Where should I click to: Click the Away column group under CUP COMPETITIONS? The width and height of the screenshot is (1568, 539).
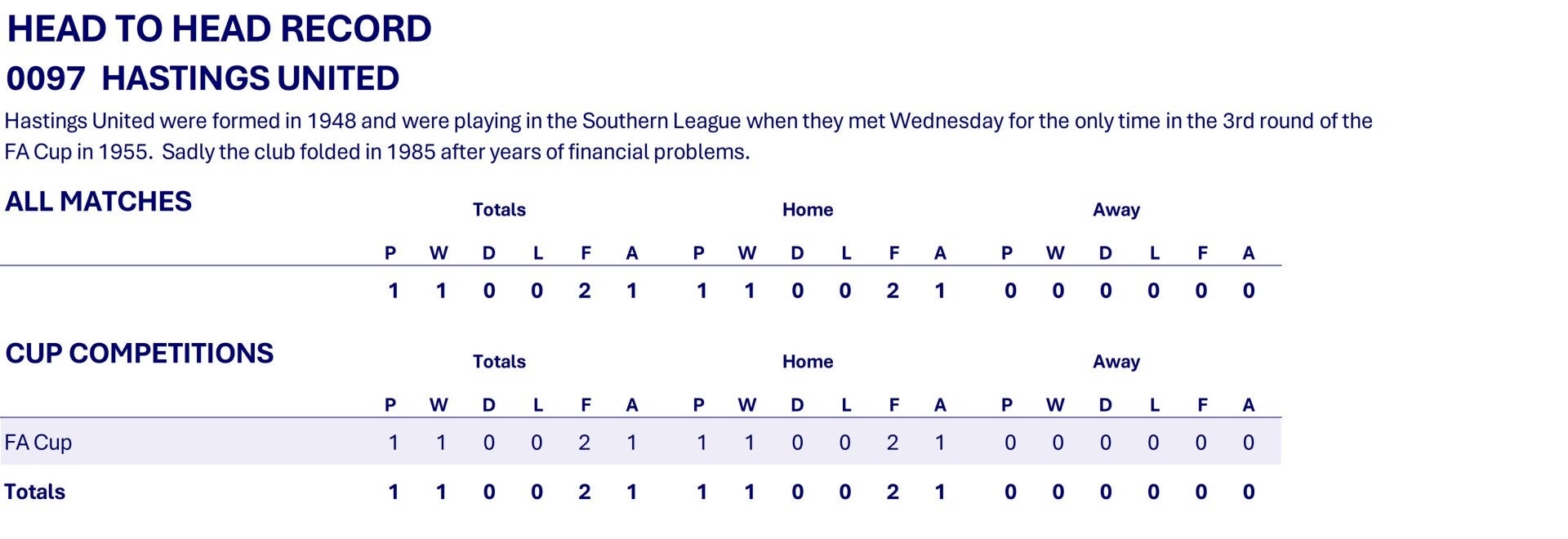tap(1116, 362)
